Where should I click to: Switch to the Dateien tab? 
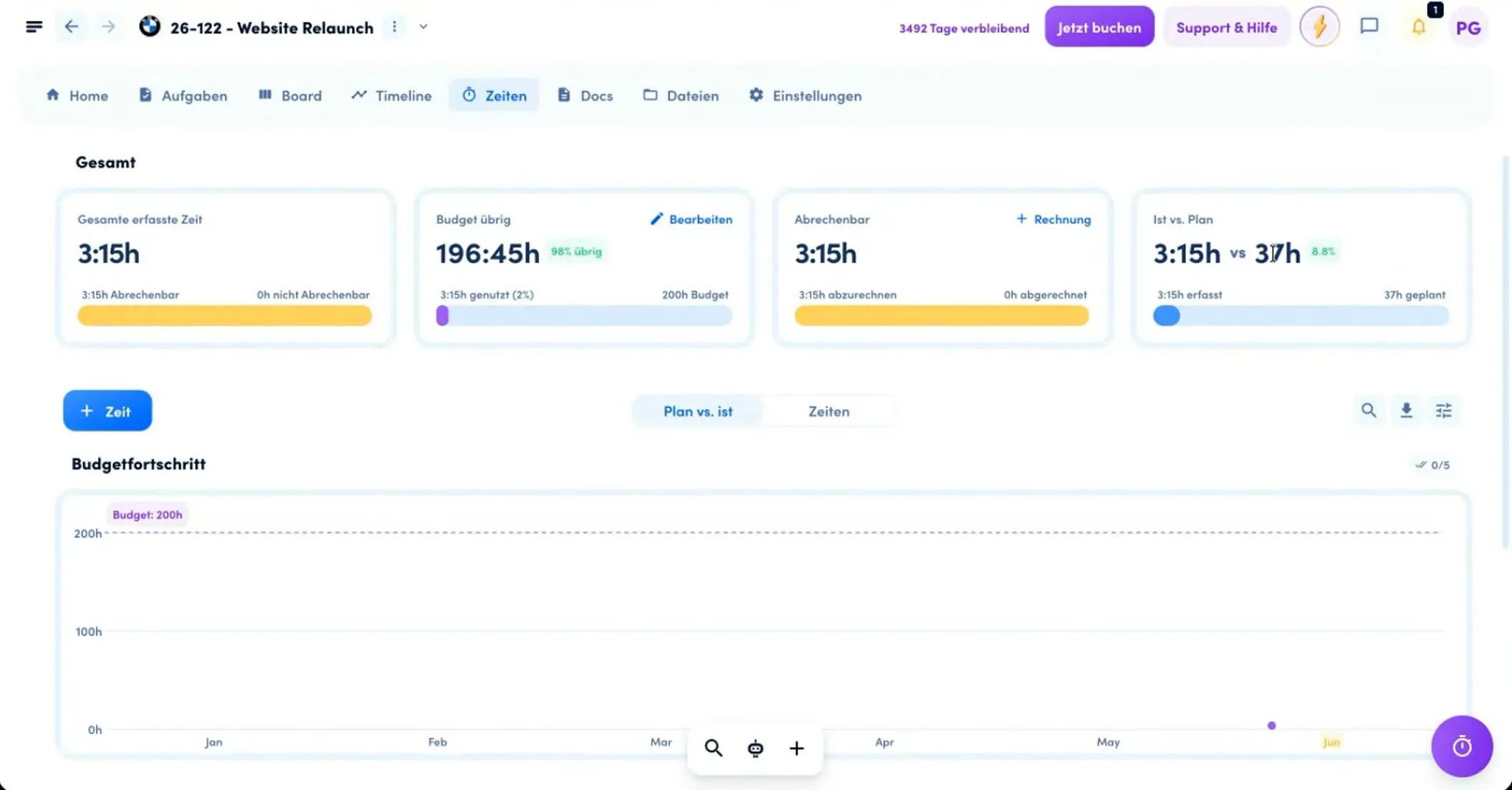(681, 95)
